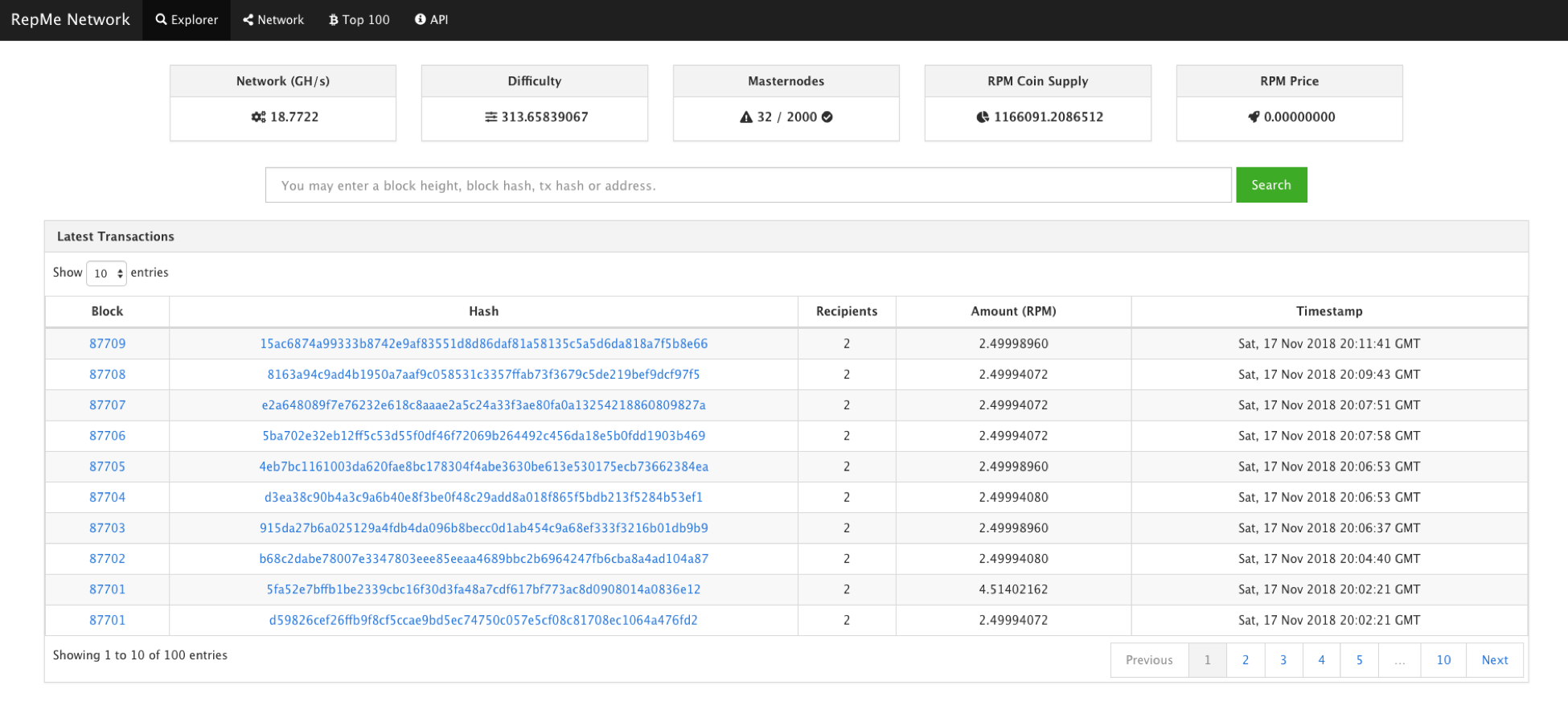
Task: Click the Next pagination button
Action: point(1495,660)
